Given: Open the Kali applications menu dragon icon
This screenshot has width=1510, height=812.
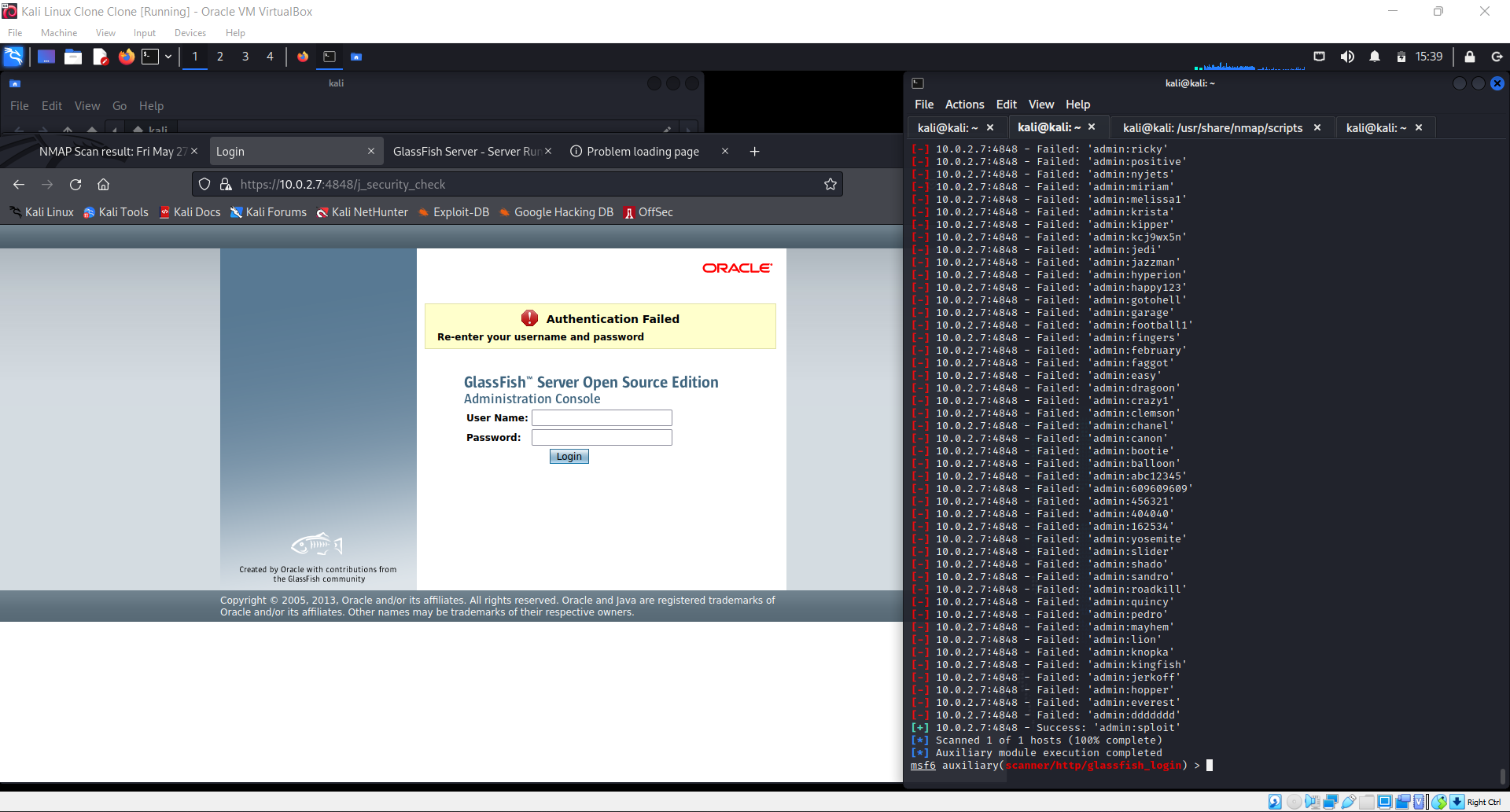Looking at the screenshot, I should [x=13, y=57].
